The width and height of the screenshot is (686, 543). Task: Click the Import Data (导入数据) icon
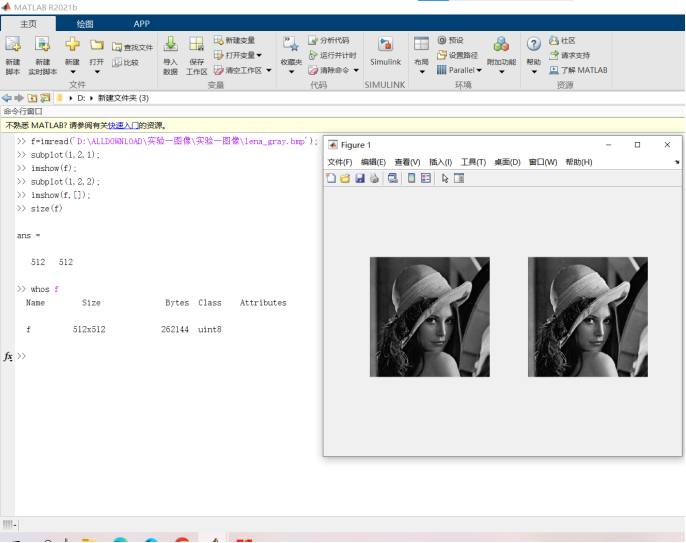(x=171, y=44)
